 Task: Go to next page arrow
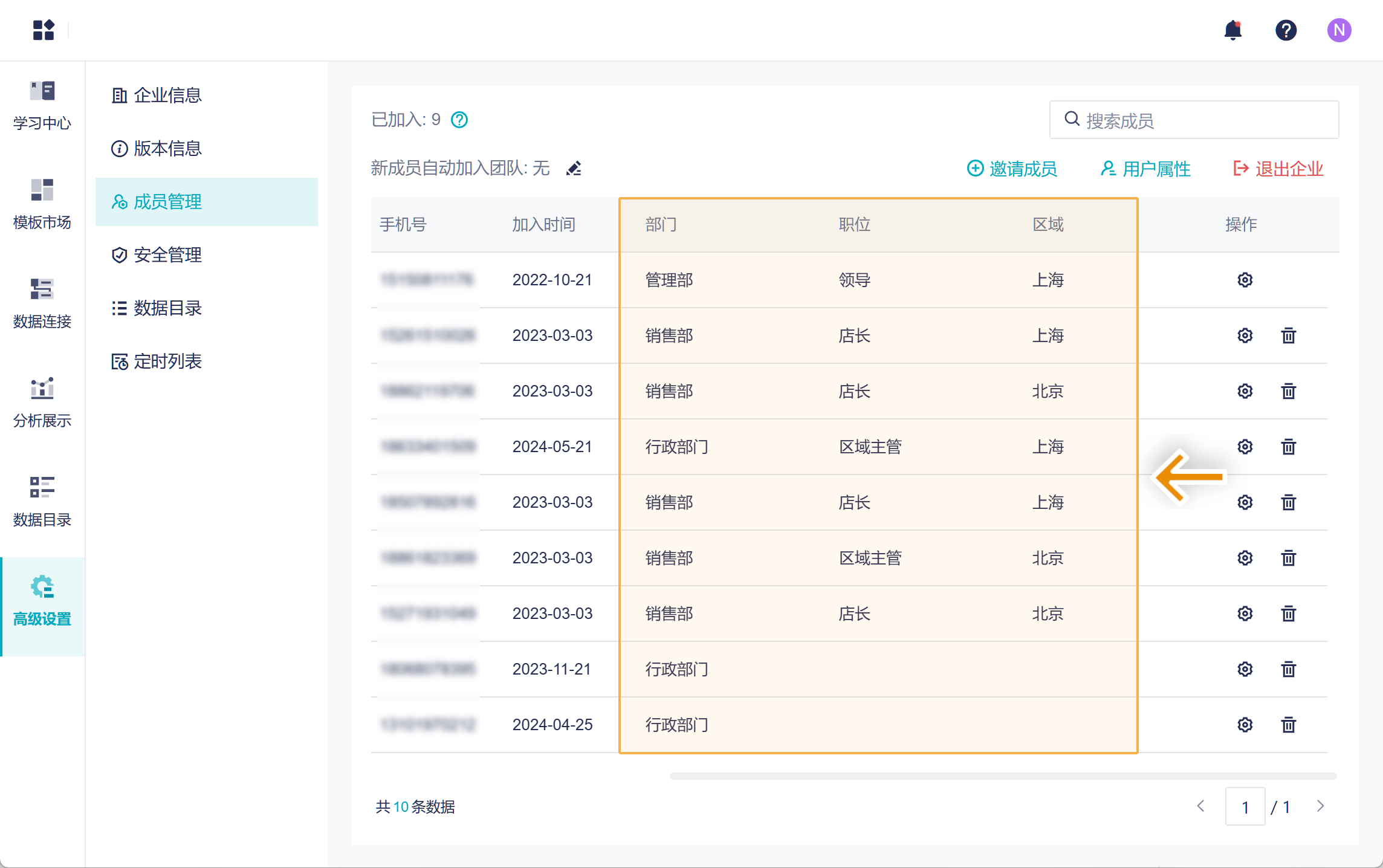click(x=1320, y=806)
